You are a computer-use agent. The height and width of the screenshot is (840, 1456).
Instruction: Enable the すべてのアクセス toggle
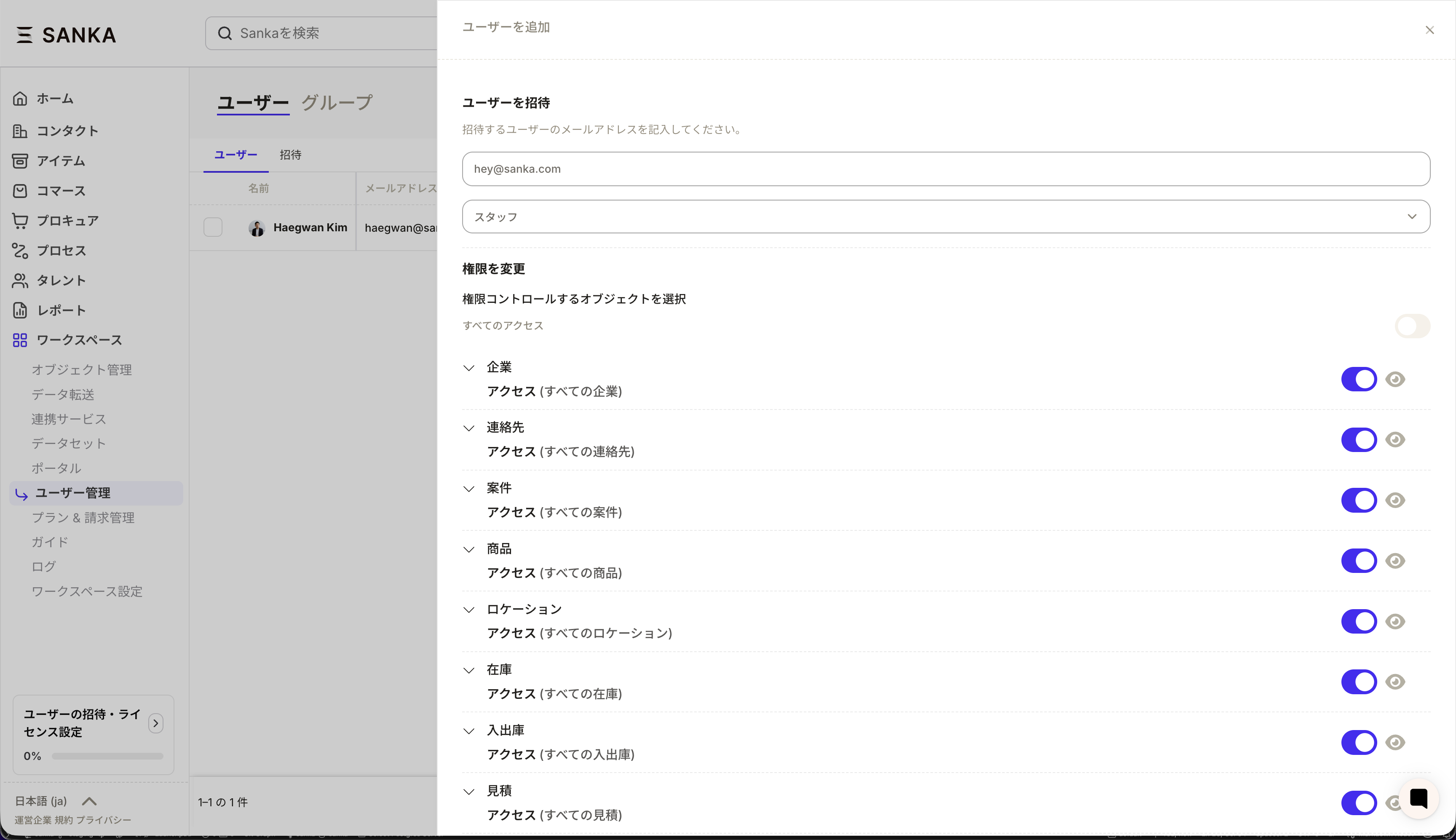pyautogui.click(x=1412, y=326)
